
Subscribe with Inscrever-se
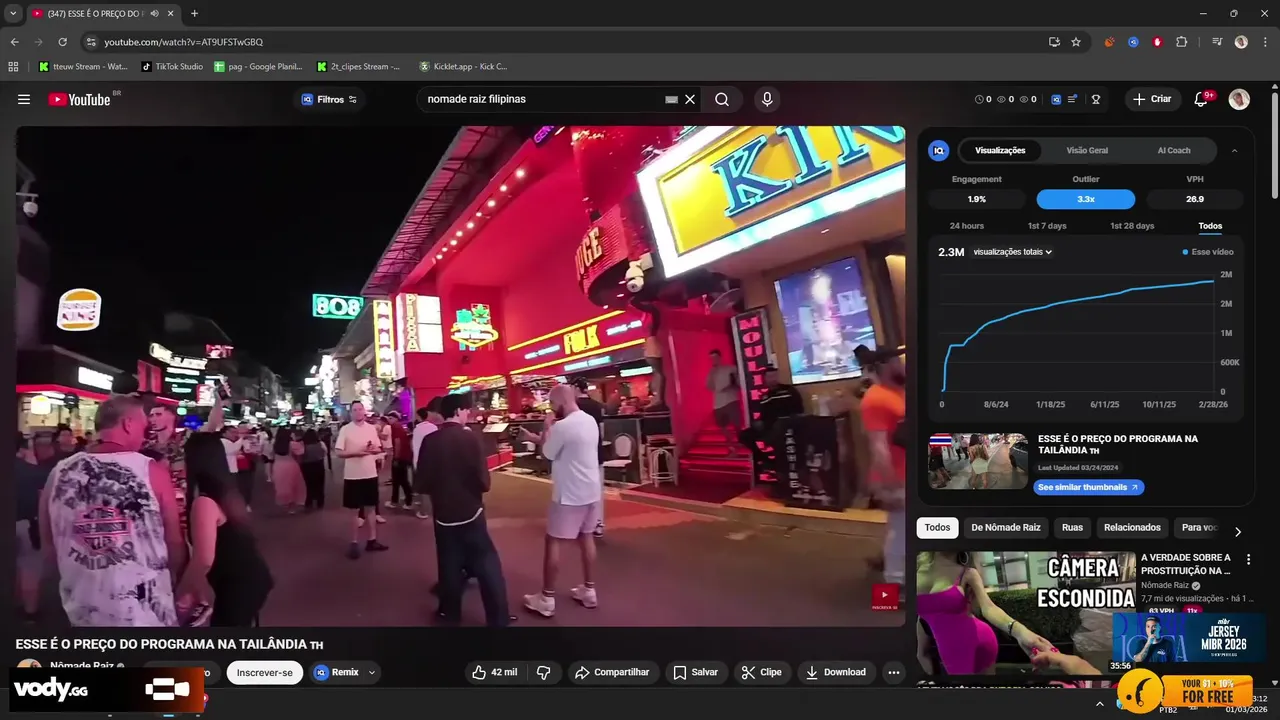click(265, 672)
